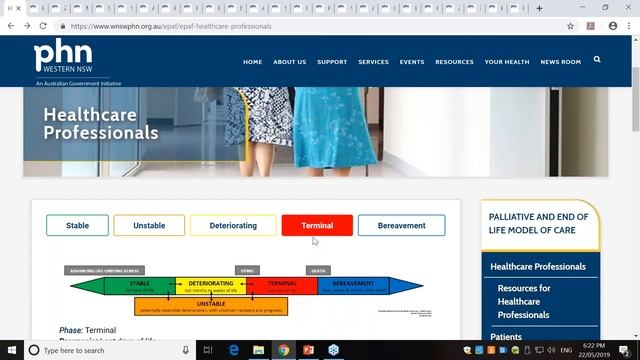The image size is (640, 360).
Task: Open a new browser tab with plus icon
Action: tap(540, 8)
